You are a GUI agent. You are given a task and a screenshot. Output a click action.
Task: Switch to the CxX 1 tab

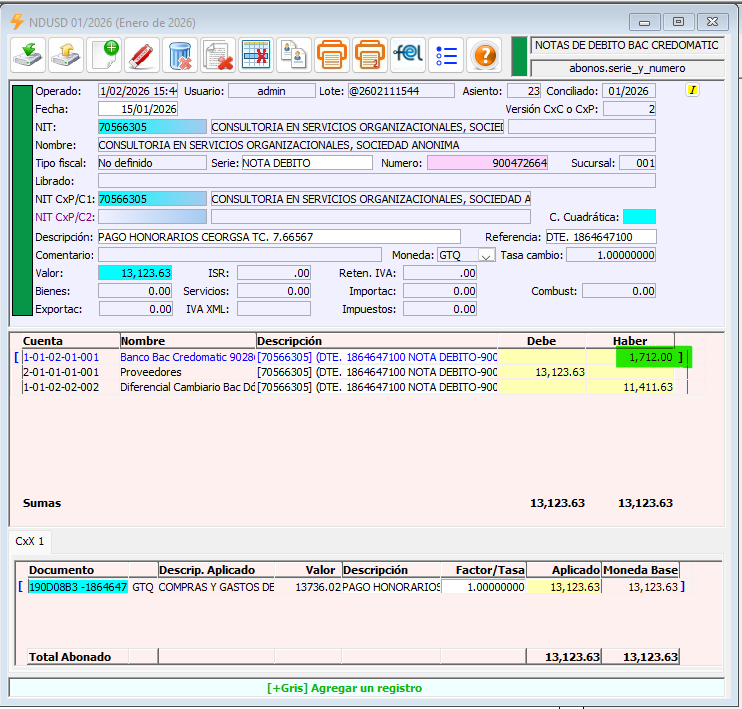[x=28, y=541]
